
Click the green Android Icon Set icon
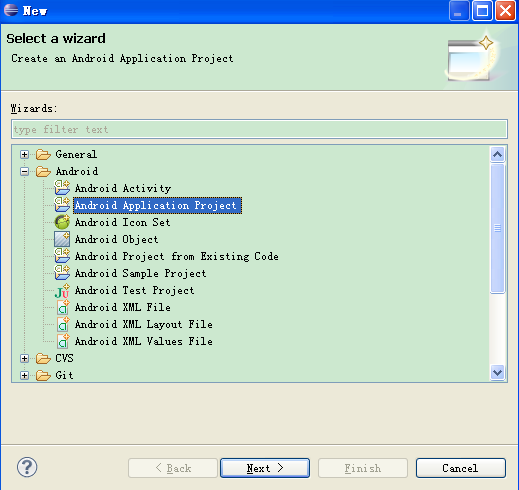click(x=62, y=222)
